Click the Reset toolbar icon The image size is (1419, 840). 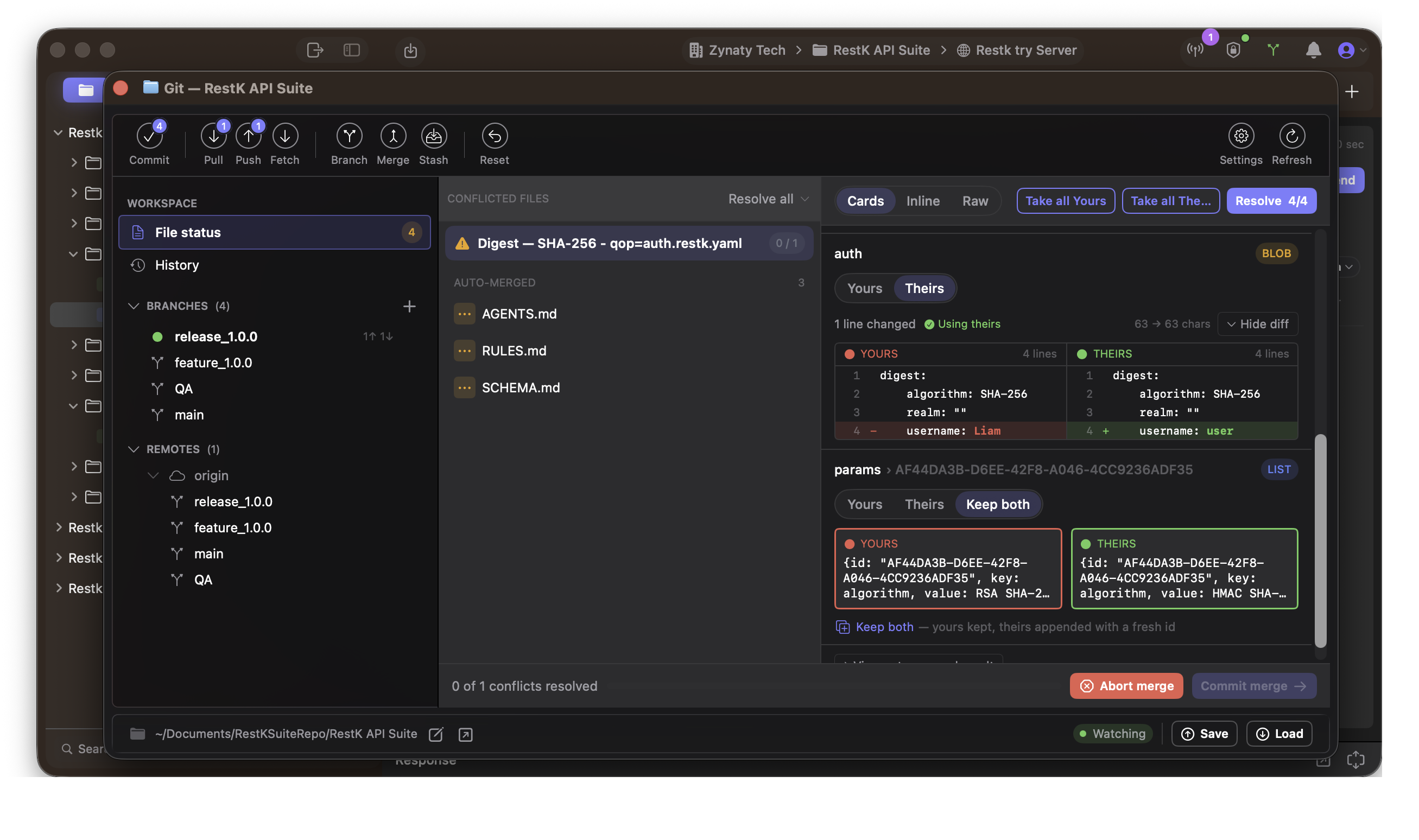pos(494,143)
